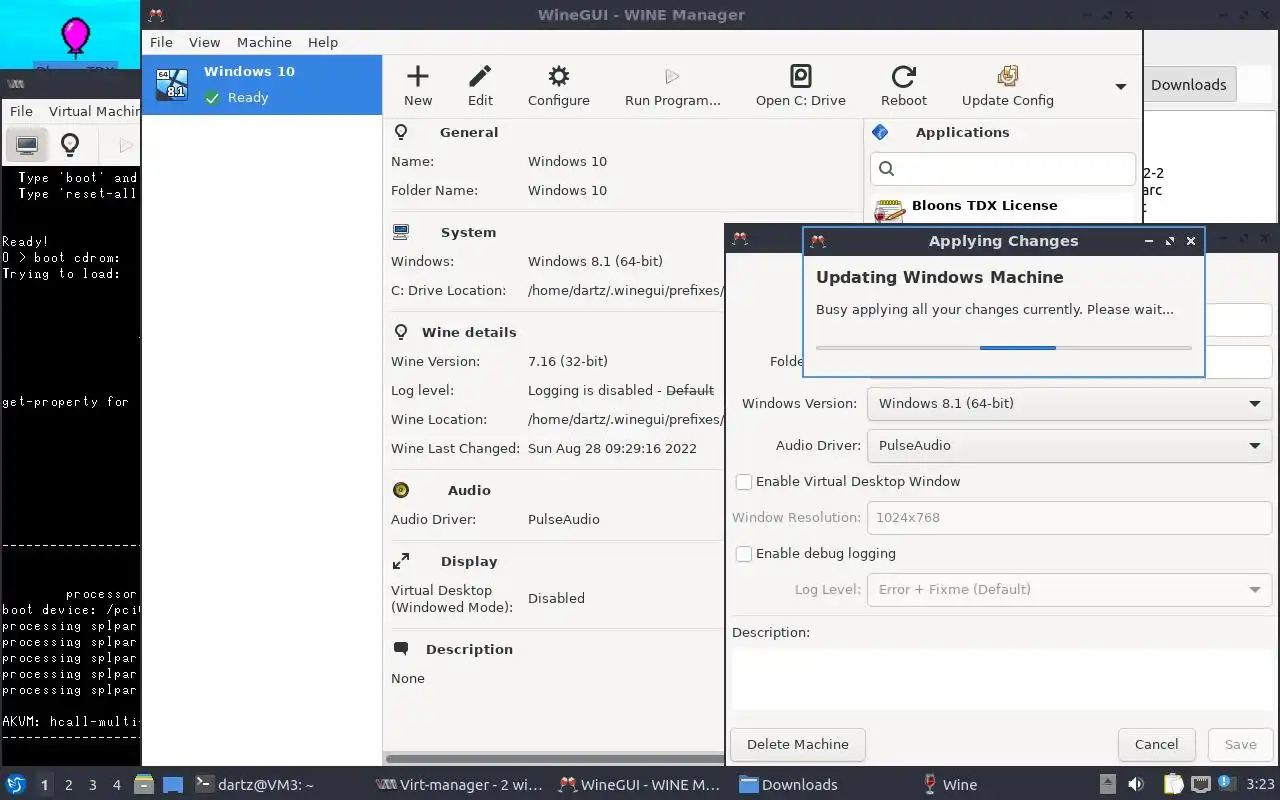Enable Virtual Desktop Window checkbox
This screenshot has width=1280, height=800.
coord(744,482)
